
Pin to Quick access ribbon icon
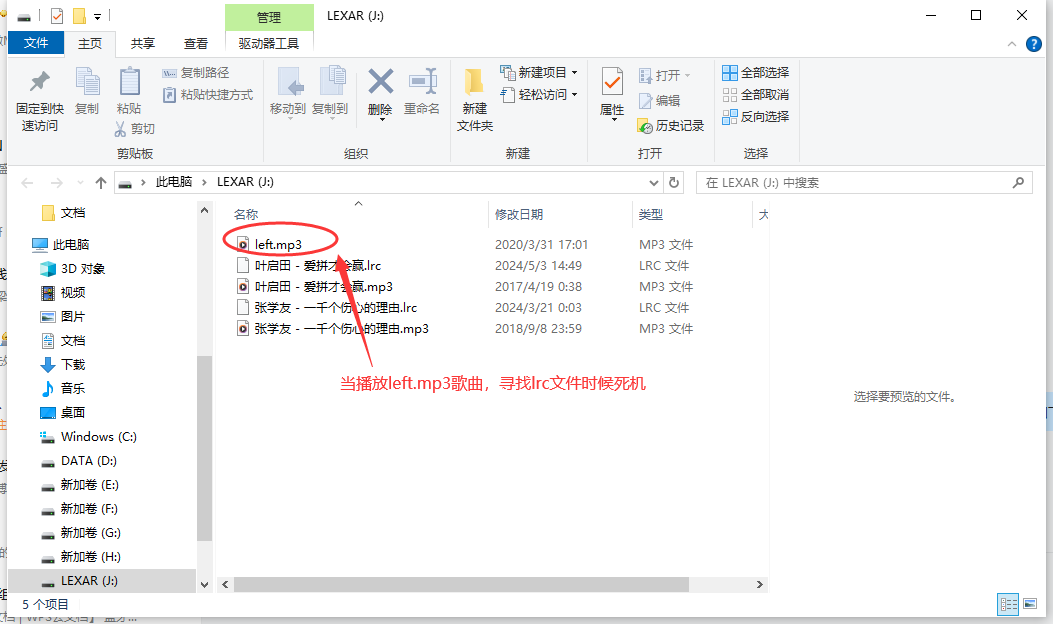click(40, 82)
